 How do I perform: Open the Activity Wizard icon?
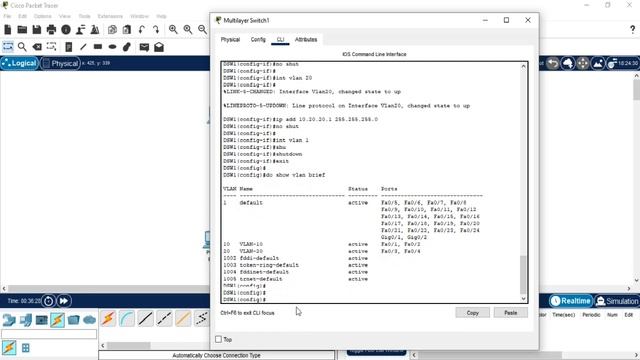[80, 29]
